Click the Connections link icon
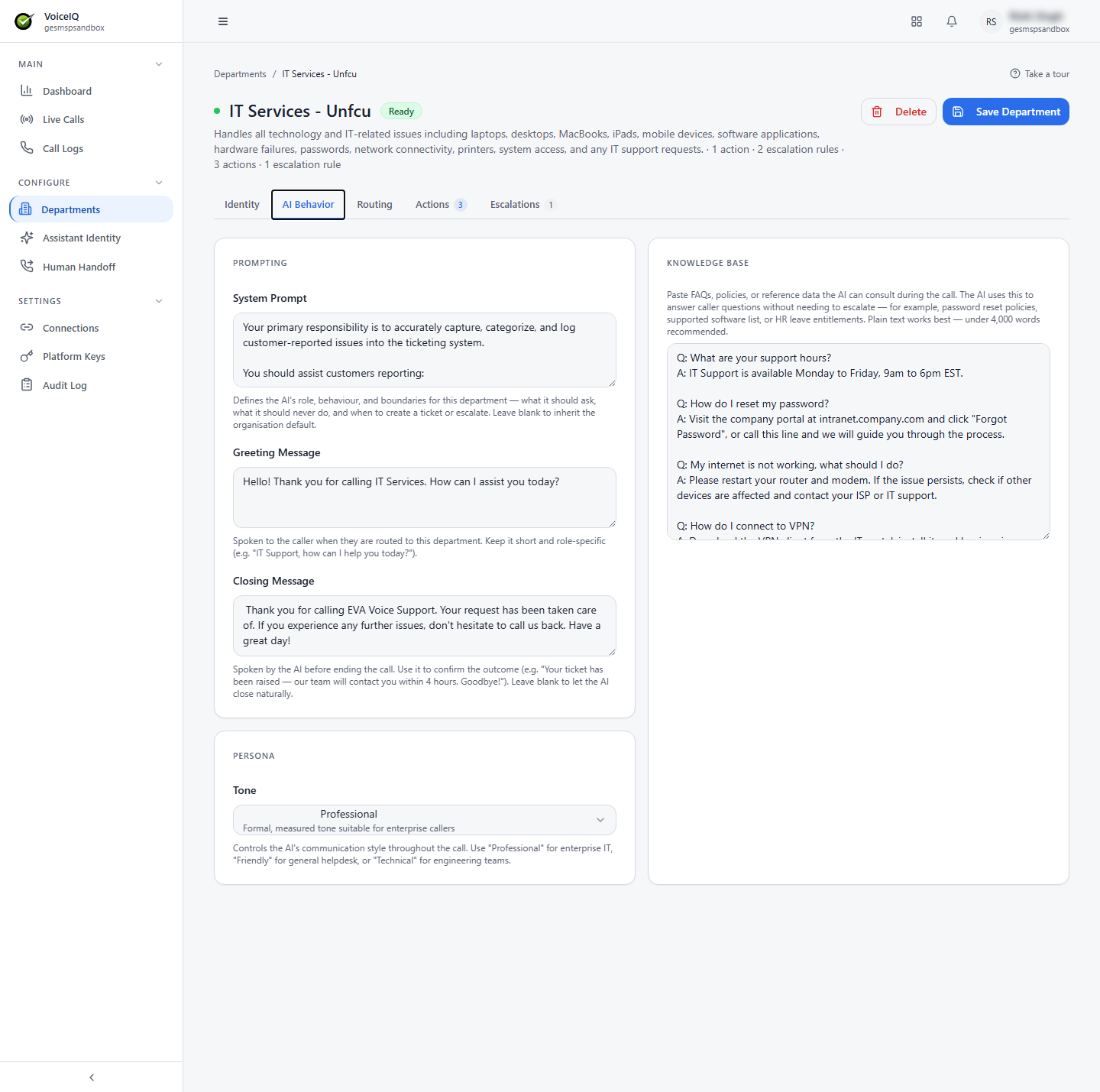This screenshot has height=1092, width=1100. click(x=27, y=328)
